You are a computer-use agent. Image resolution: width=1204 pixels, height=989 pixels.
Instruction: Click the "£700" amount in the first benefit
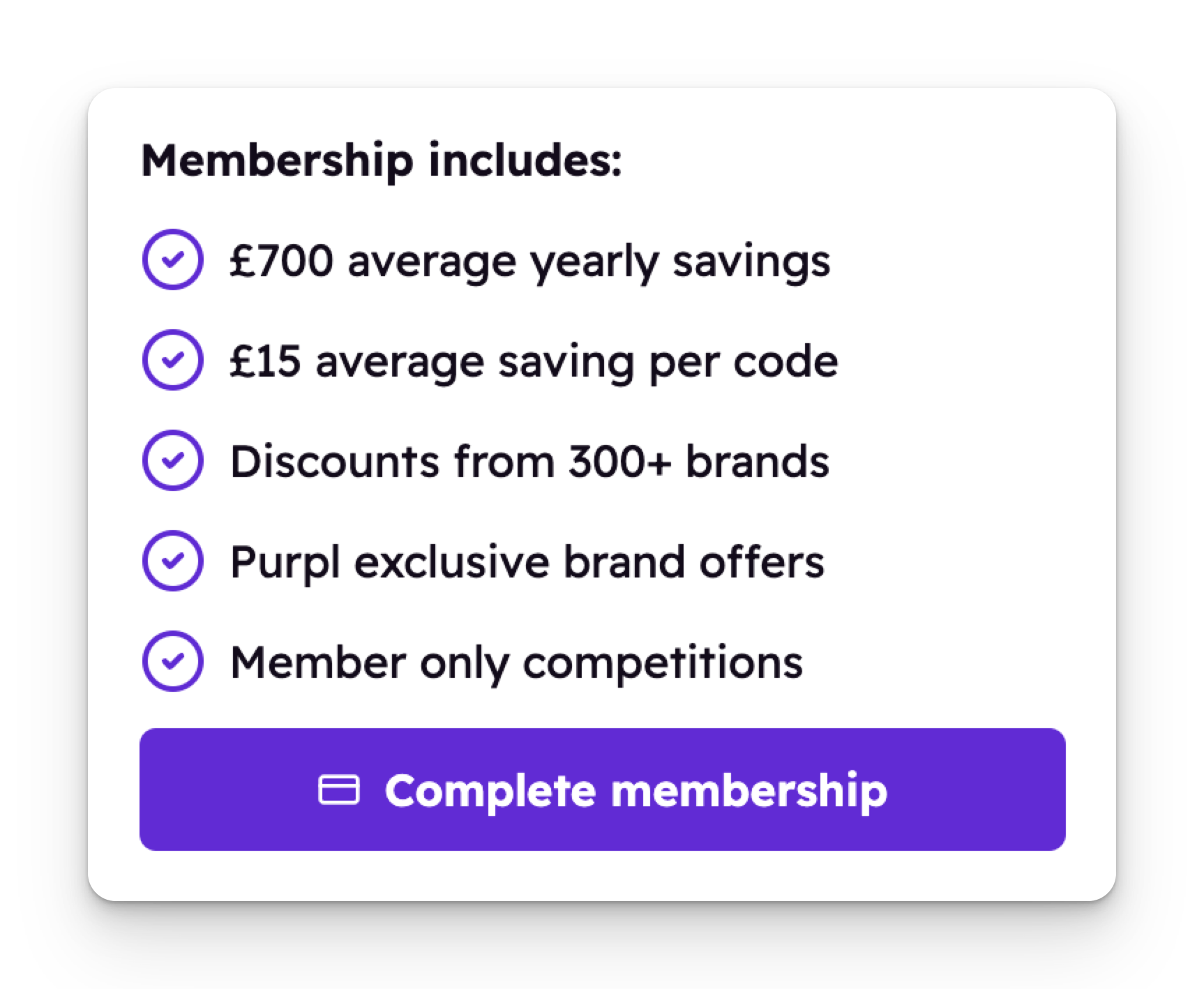pyautogui.click(x=281, y=262)
